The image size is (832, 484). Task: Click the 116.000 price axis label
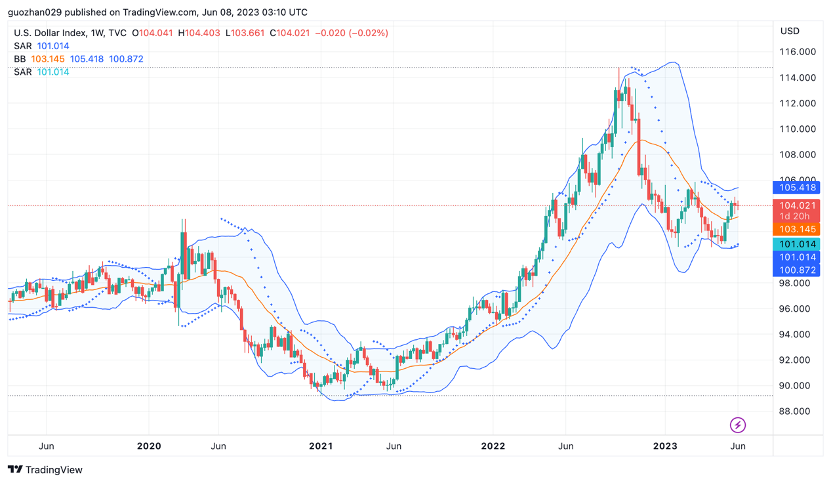pos(797,52)
